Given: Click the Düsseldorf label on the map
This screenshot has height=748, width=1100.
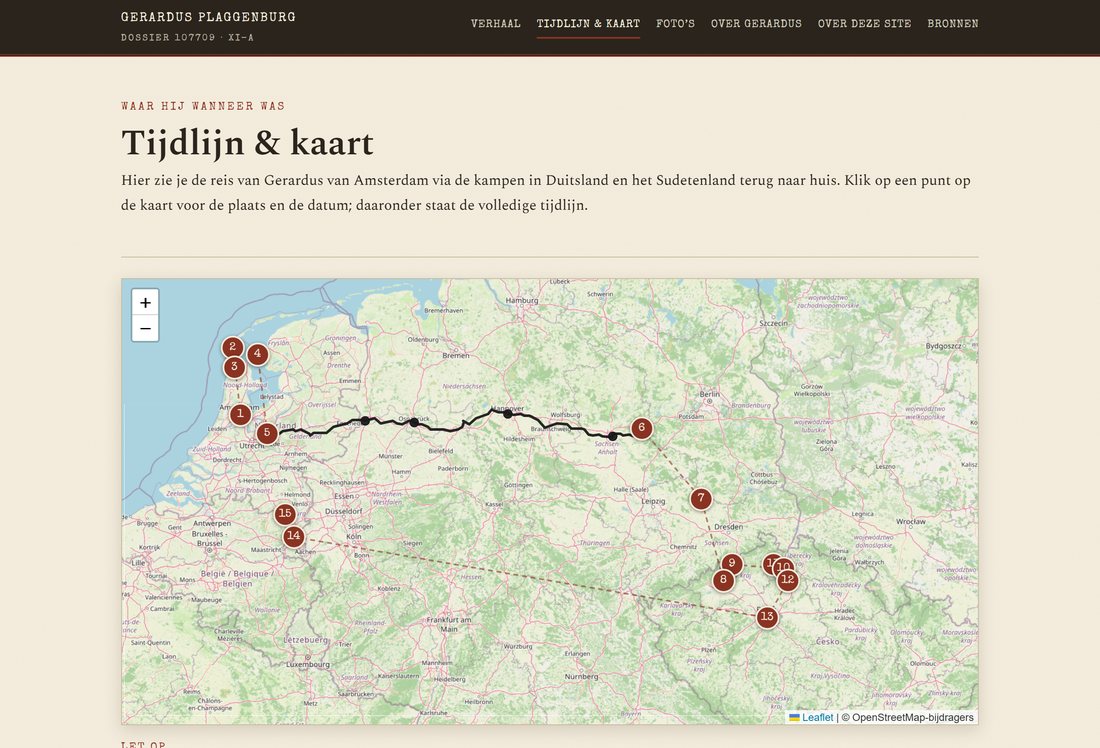Looking at the screenshot, I should pyautogui.click(x=344, y=512).
